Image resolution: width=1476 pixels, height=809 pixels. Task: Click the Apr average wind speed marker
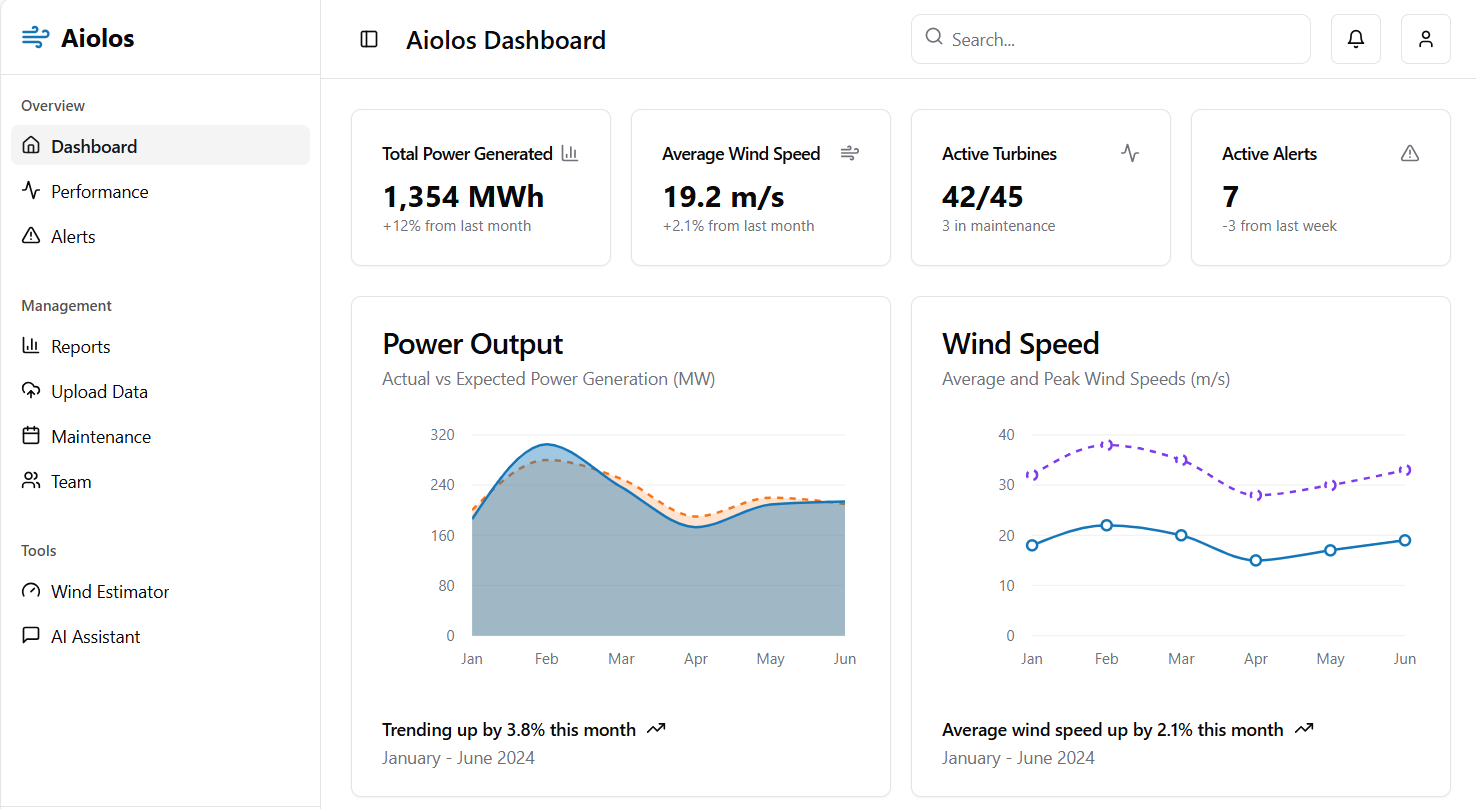1256,560
